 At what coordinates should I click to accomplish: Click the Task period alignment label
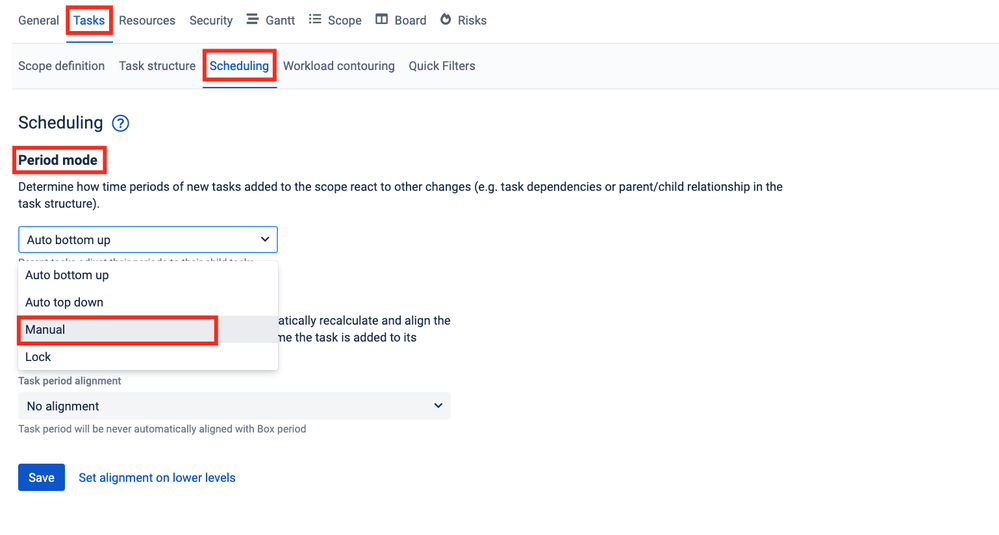[69, 381]
